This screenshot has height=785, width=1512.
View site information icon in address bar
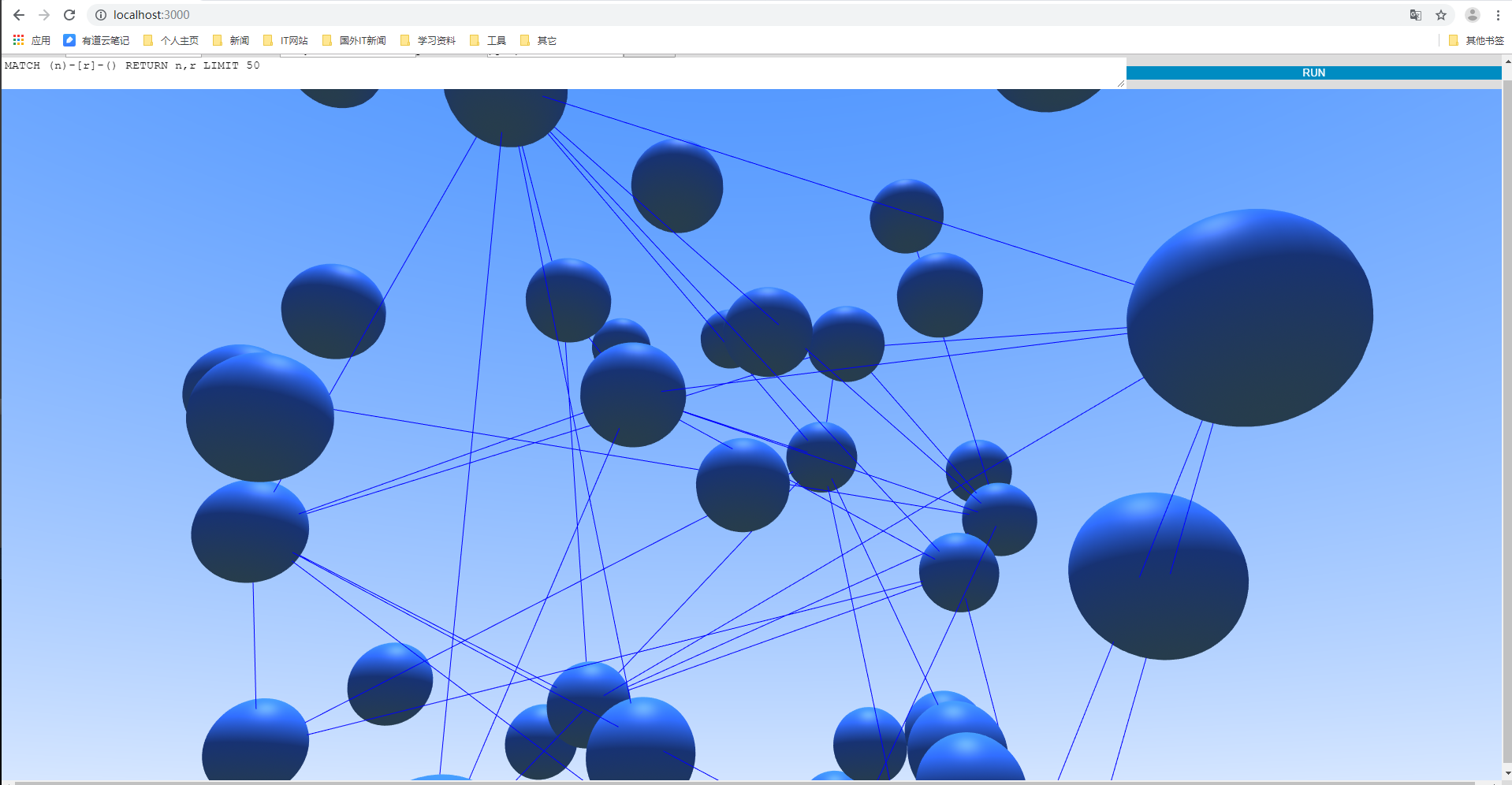click(x=101, y=15)
